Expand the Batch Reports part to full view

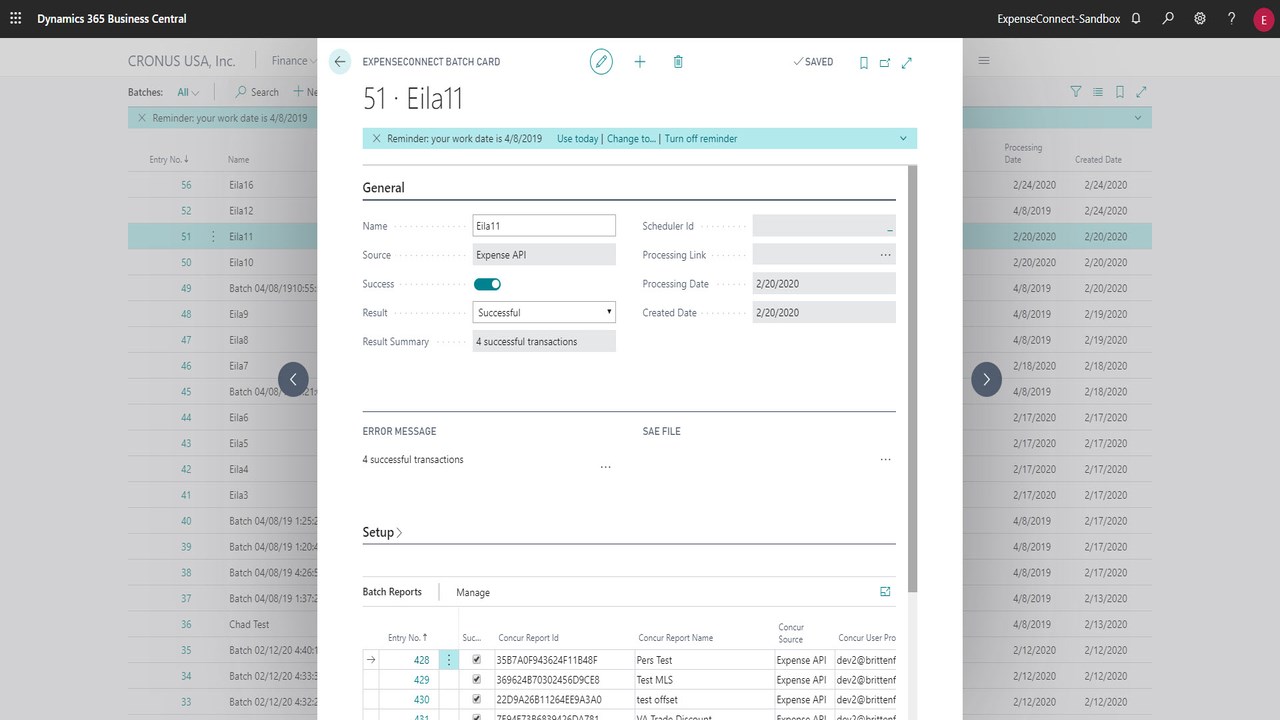coord(885,592)
